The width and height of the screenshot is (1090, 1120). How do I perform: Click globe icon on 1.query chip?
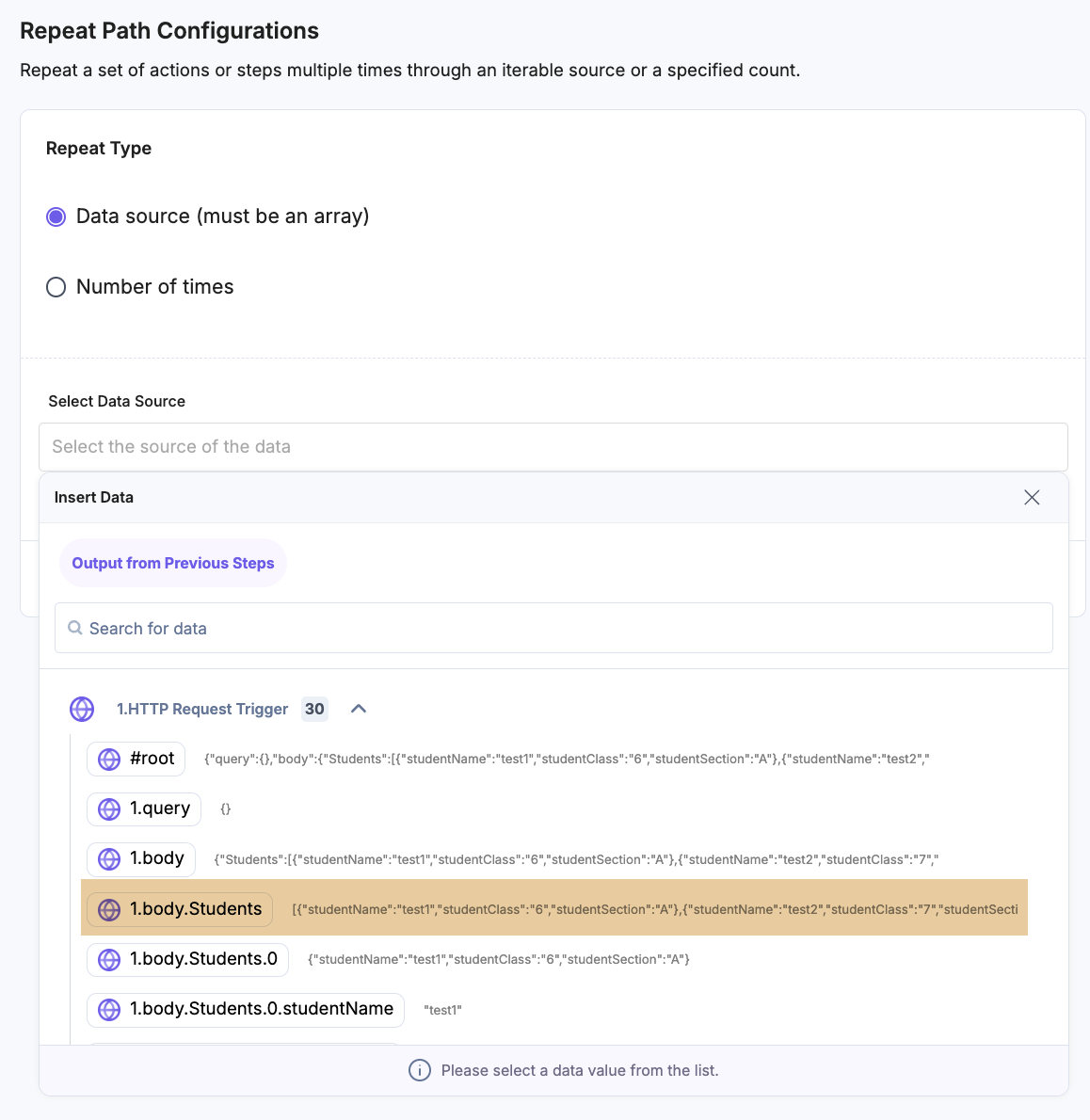(109, 809)
